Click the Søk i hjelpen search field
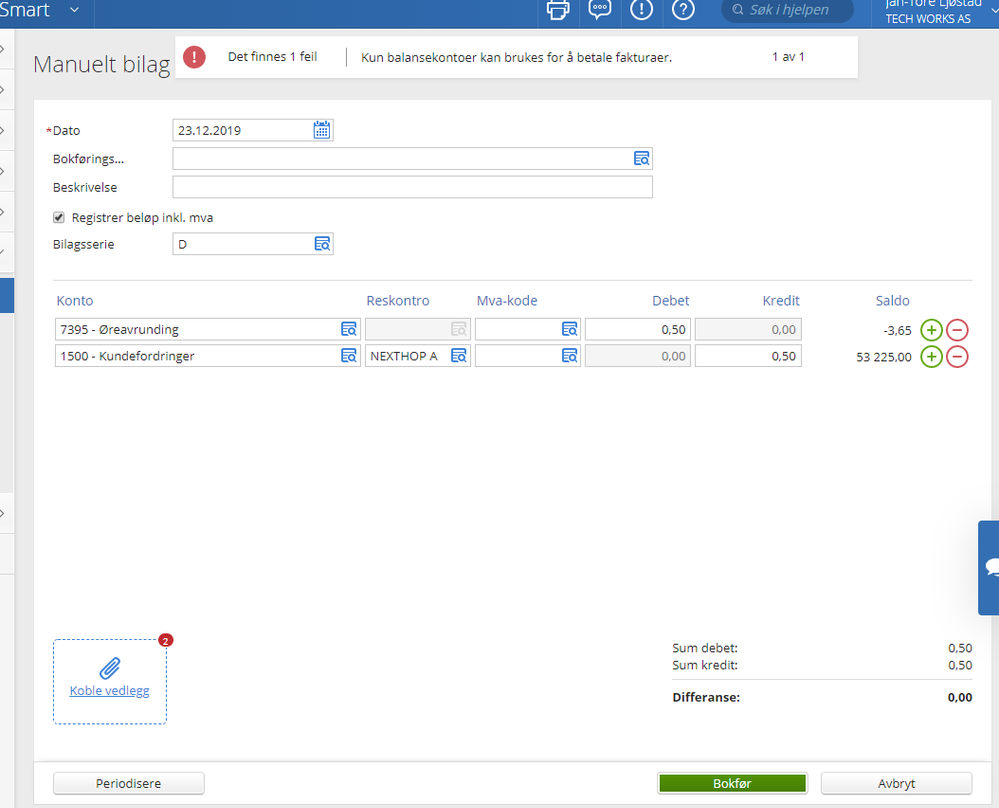999x808 pixels. 787,10
